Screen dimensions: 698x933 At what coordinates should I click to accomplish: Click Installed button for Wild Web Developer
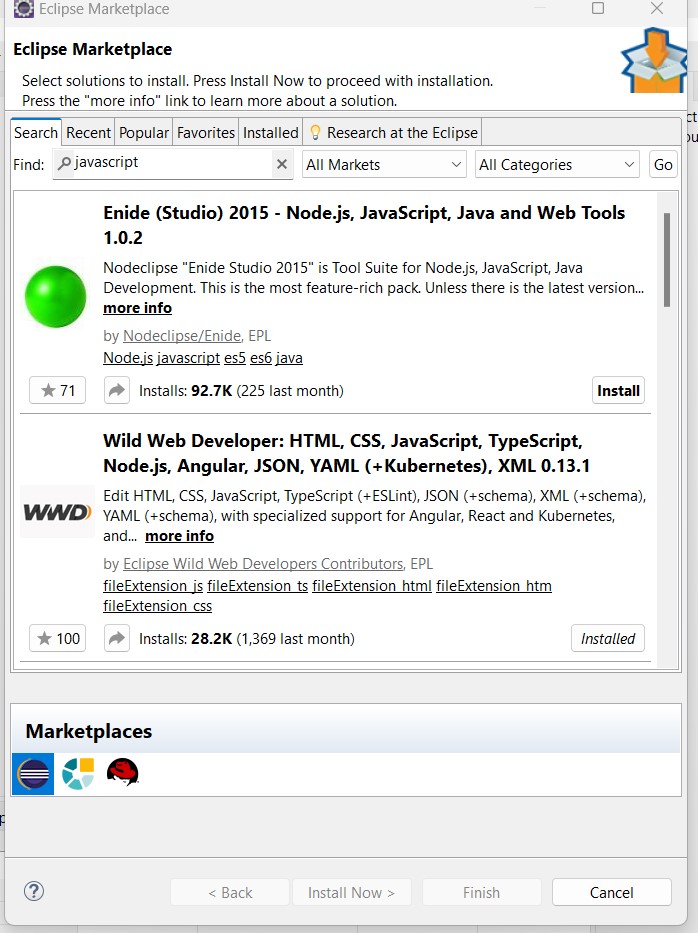[608, 638]
